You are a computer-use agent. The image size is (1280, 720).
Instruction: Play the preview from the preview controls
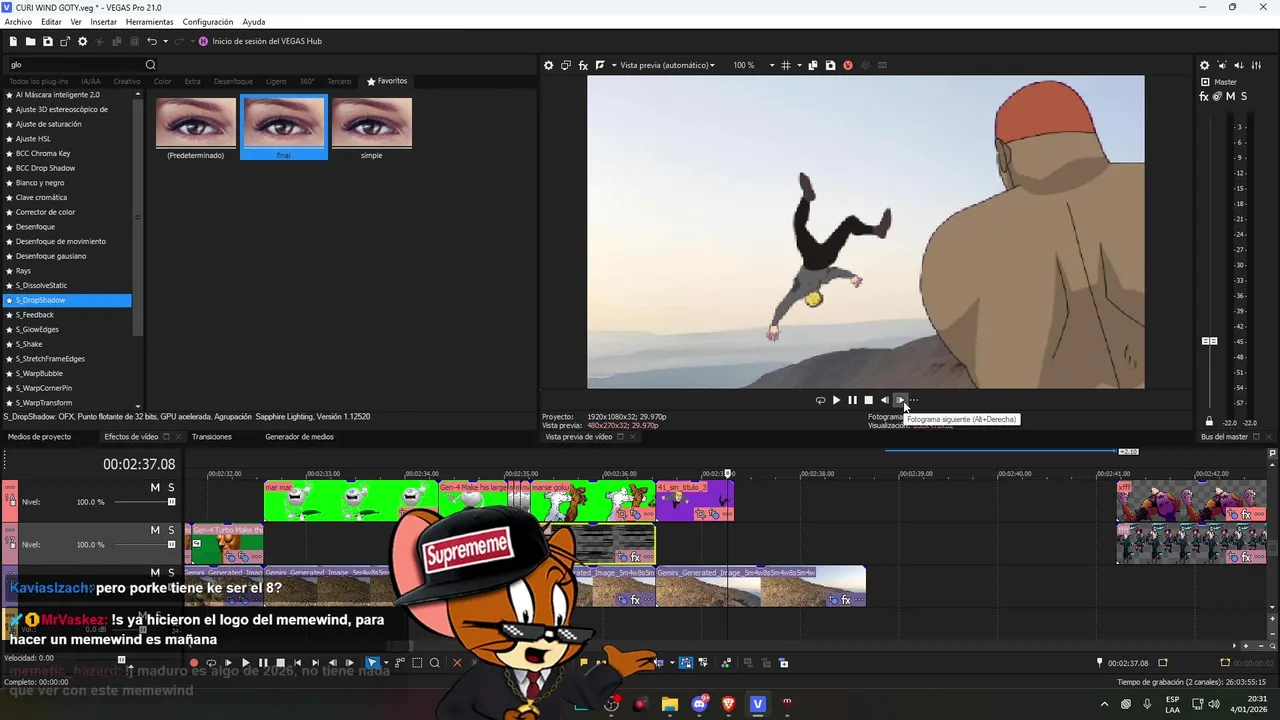tap(836, 400)
